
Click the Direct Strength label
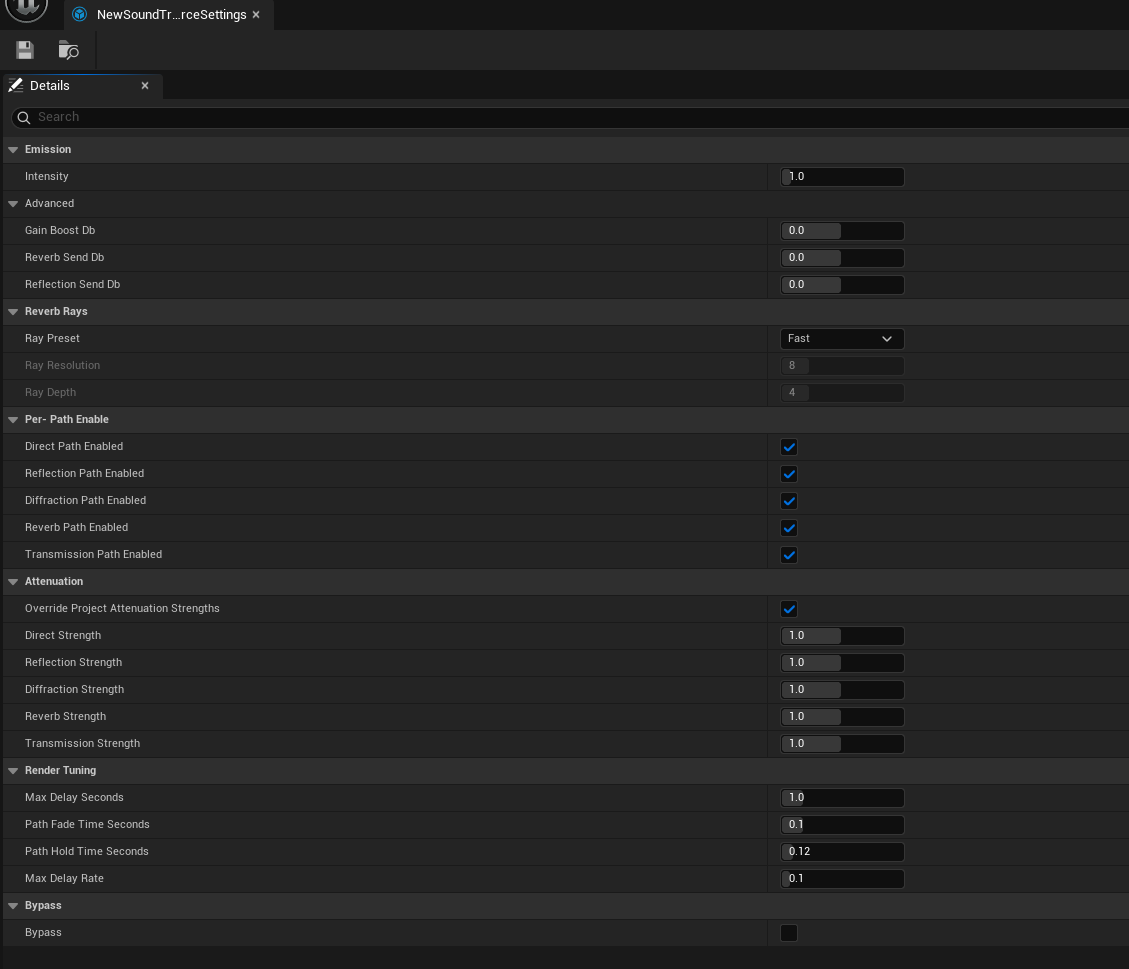click(63, 636)
